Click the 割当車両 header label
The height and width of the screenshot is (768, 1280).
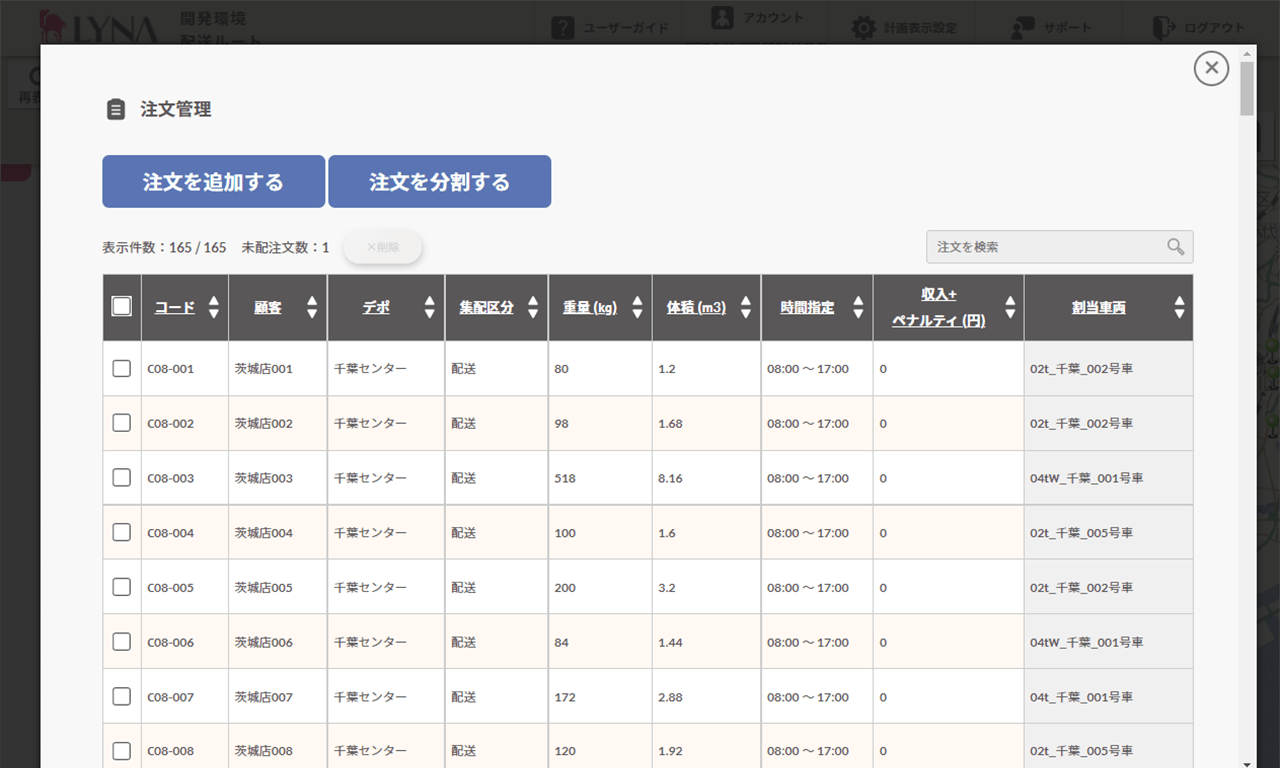point(1099,308)
